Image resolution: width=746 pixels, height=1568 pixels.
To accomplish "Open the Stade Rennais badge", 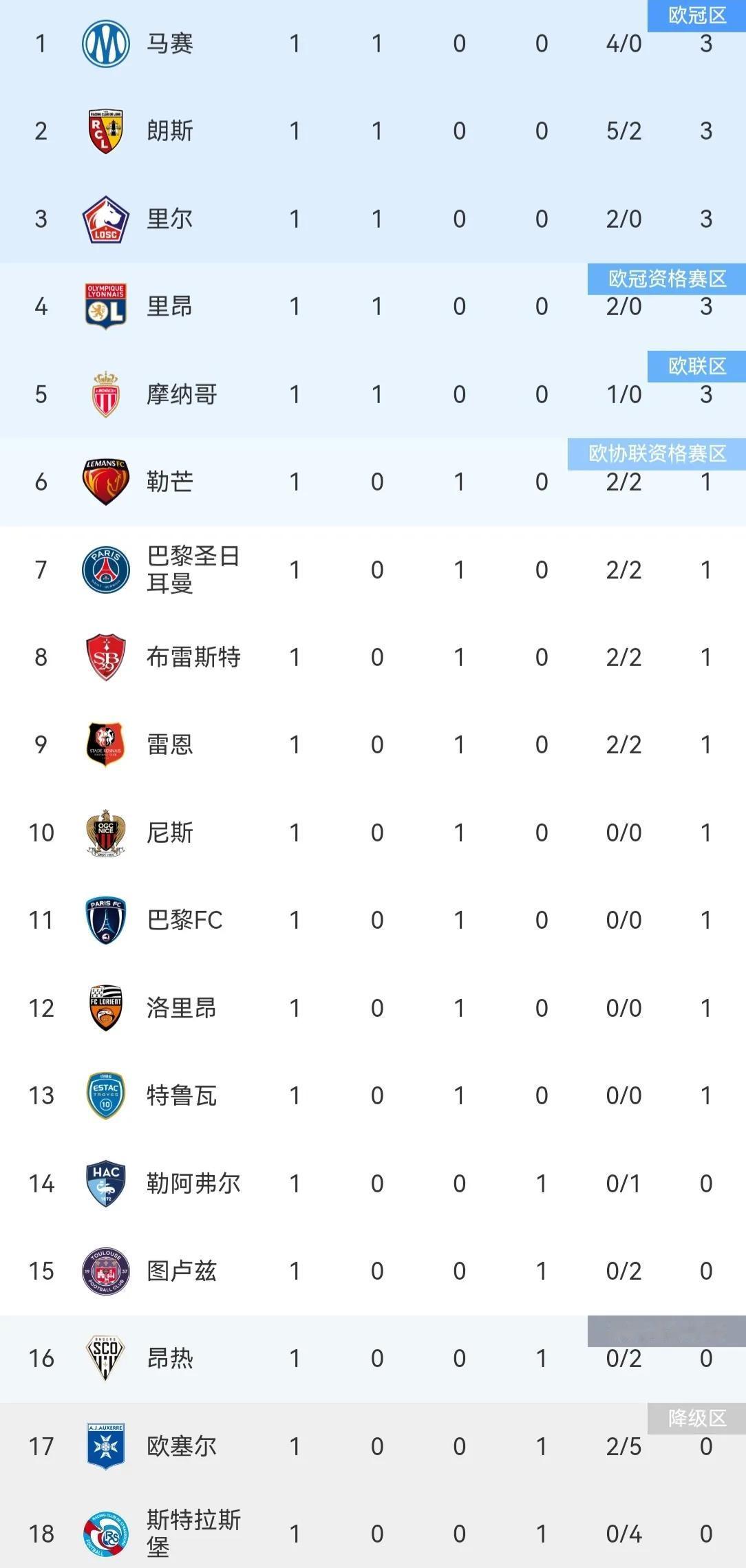I will pyautogui.click(x=105, y=744).
